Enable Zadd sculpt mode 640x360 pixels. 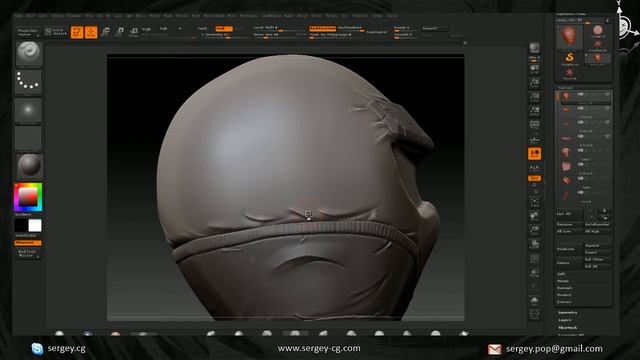[x=202, y=29]
